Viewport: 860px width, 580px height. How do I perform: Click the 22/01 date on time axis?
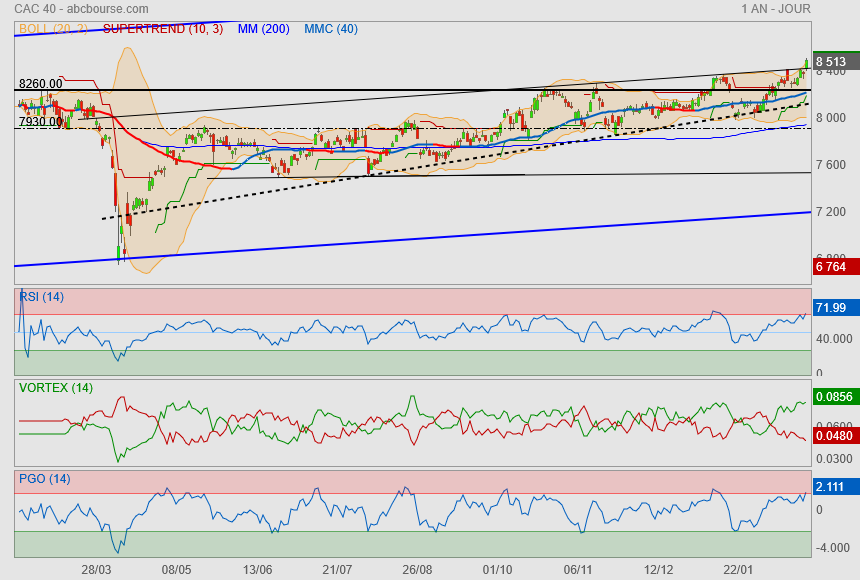pos(738,570)
